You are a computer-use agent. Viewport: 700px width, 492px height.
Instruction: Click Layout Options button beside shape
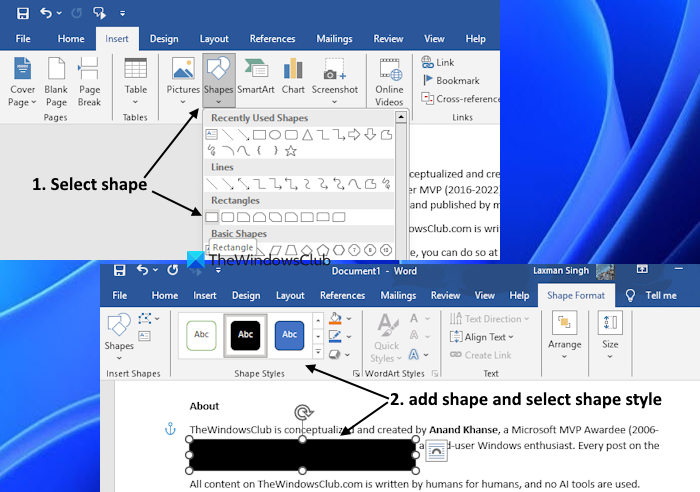(x=436, y=450)
